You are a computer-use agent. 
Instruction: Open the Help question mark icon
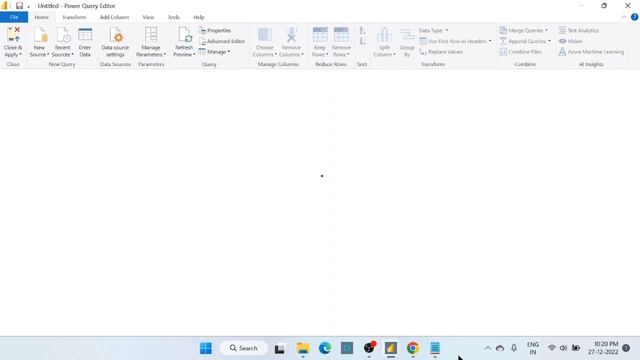[634, 17]
